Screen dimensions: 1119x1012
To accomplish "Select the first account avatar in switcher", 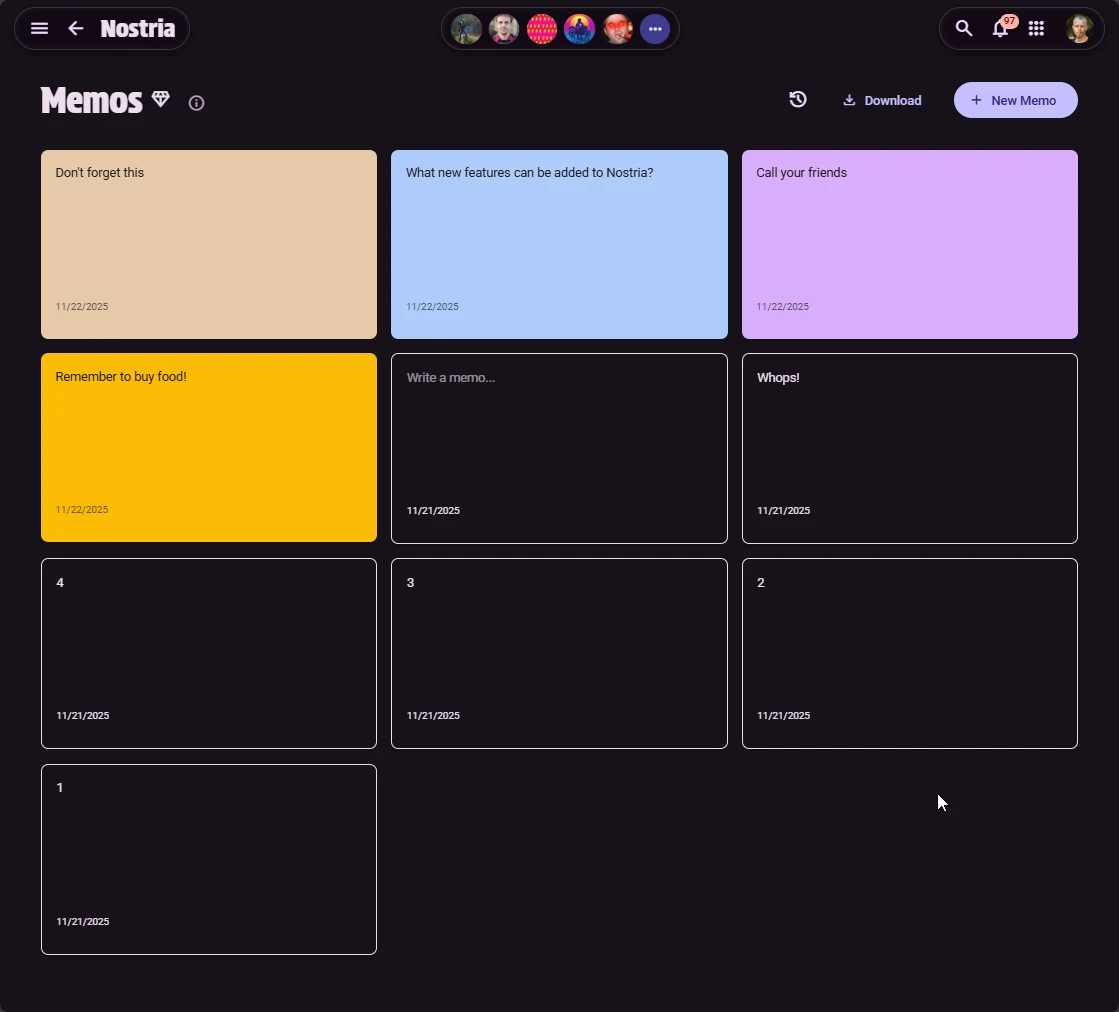I will 466,29.
